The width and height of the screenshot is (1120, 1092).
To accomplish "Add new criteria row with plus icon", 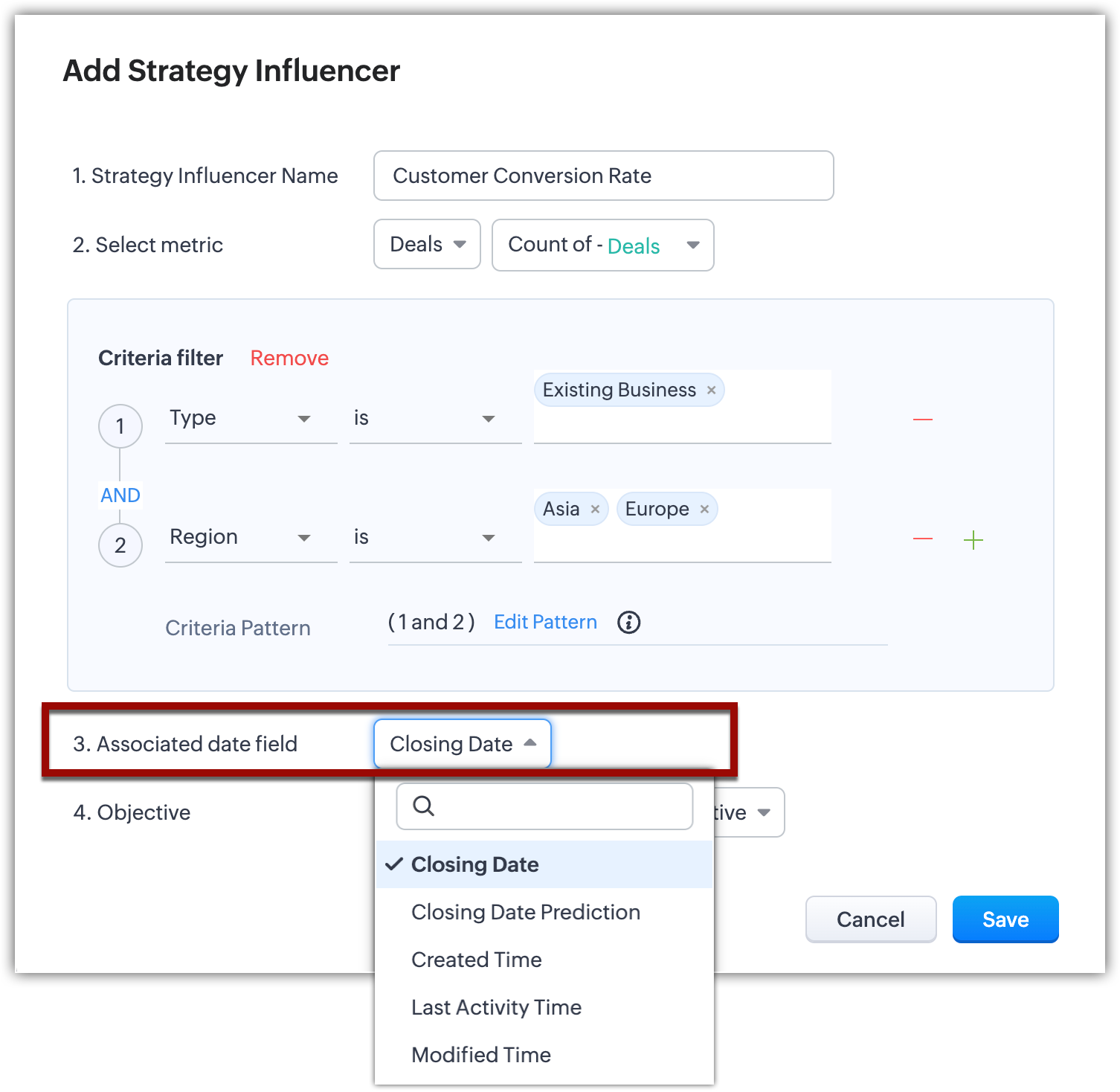I will coord(973,540).
